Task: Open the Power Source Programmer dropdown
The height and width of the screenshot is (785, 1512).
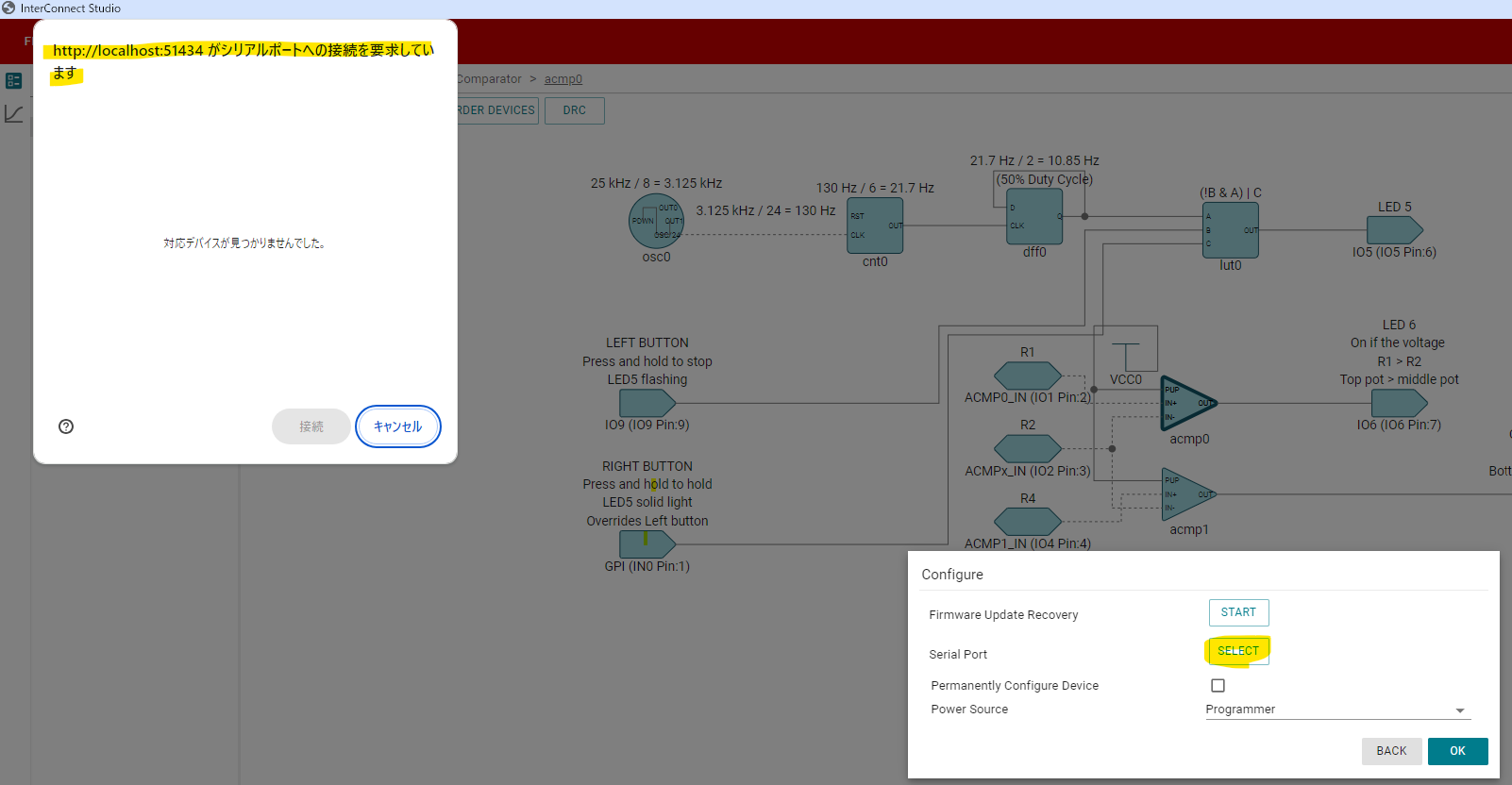Action: pyautogui.click(x=1337, y=710)
